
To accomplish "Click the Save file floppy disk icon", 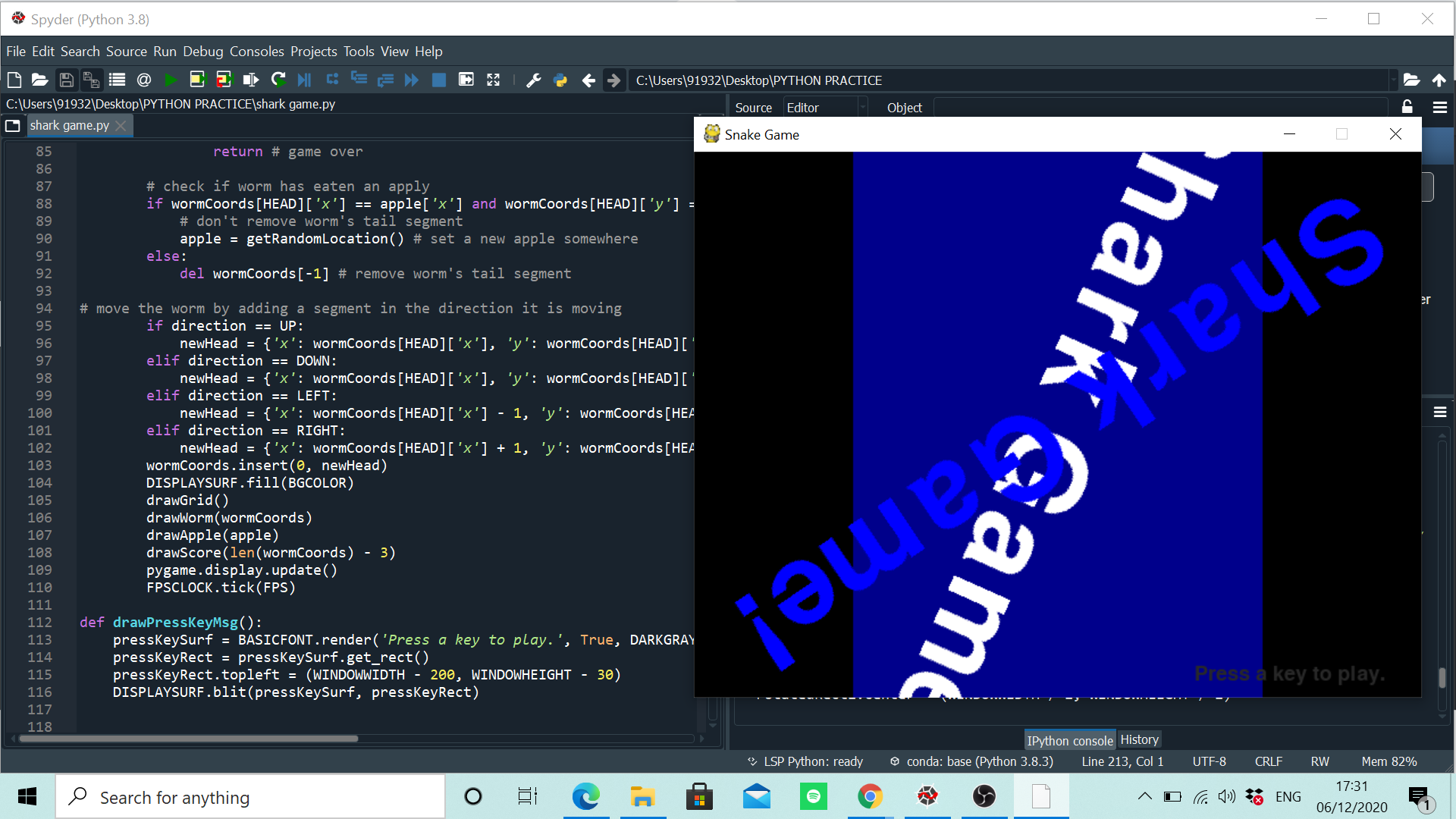I will coord(66,80).
